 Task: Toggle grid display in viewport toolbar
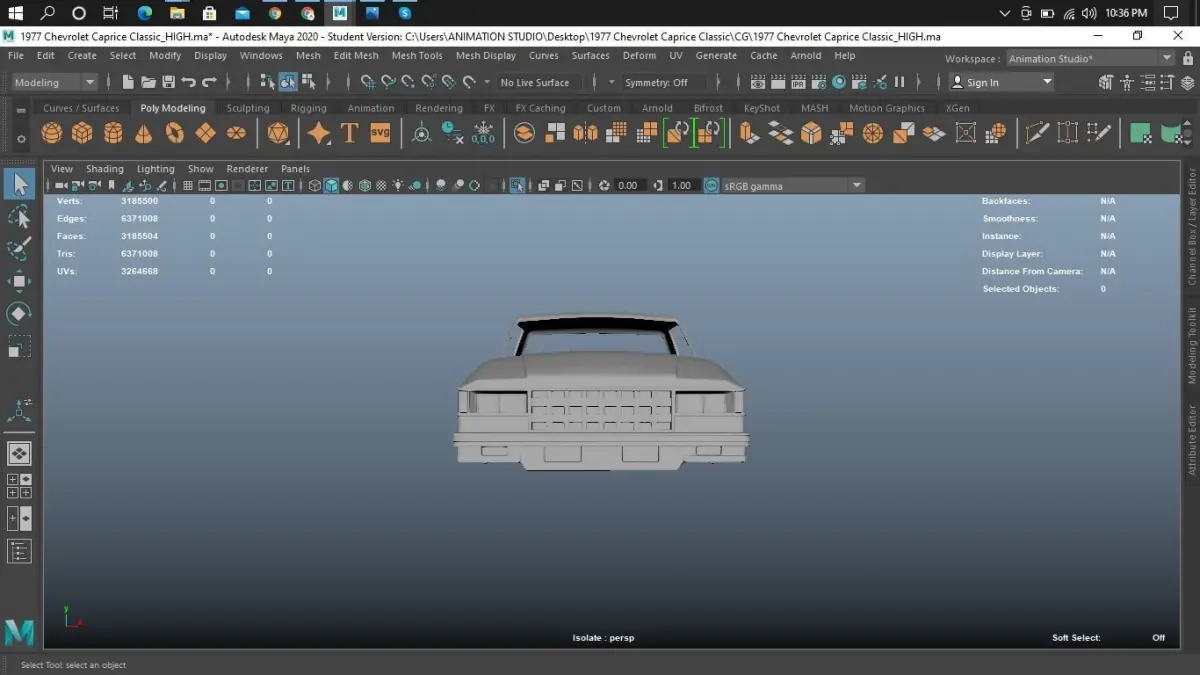(188, 186)
